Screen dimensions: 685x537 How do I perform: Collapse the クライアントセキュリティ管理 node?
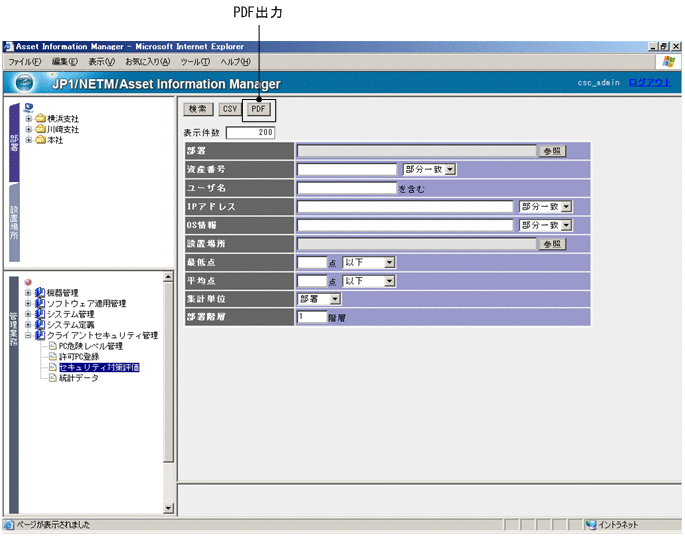pyautogui.click(x=28, y=335)
